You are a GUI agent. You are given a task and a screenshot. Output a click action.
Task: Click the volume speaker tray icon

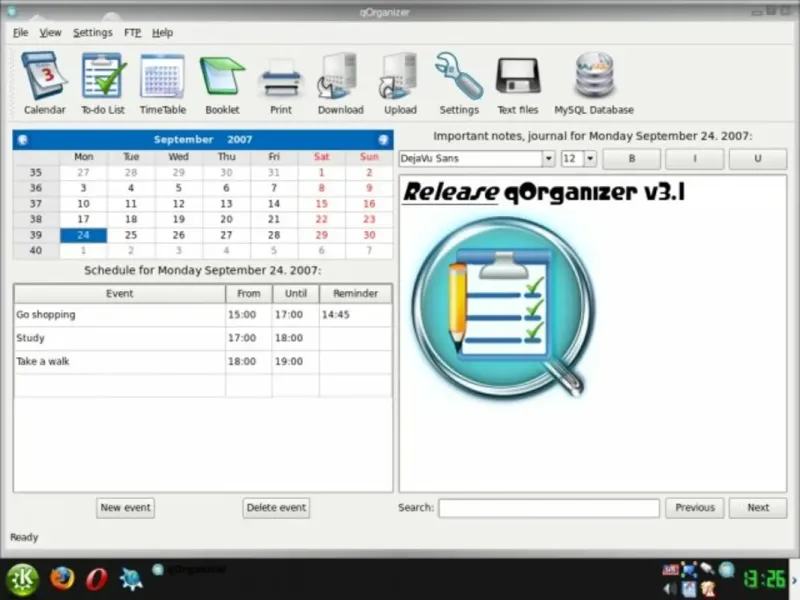click(x=669, y=589)
